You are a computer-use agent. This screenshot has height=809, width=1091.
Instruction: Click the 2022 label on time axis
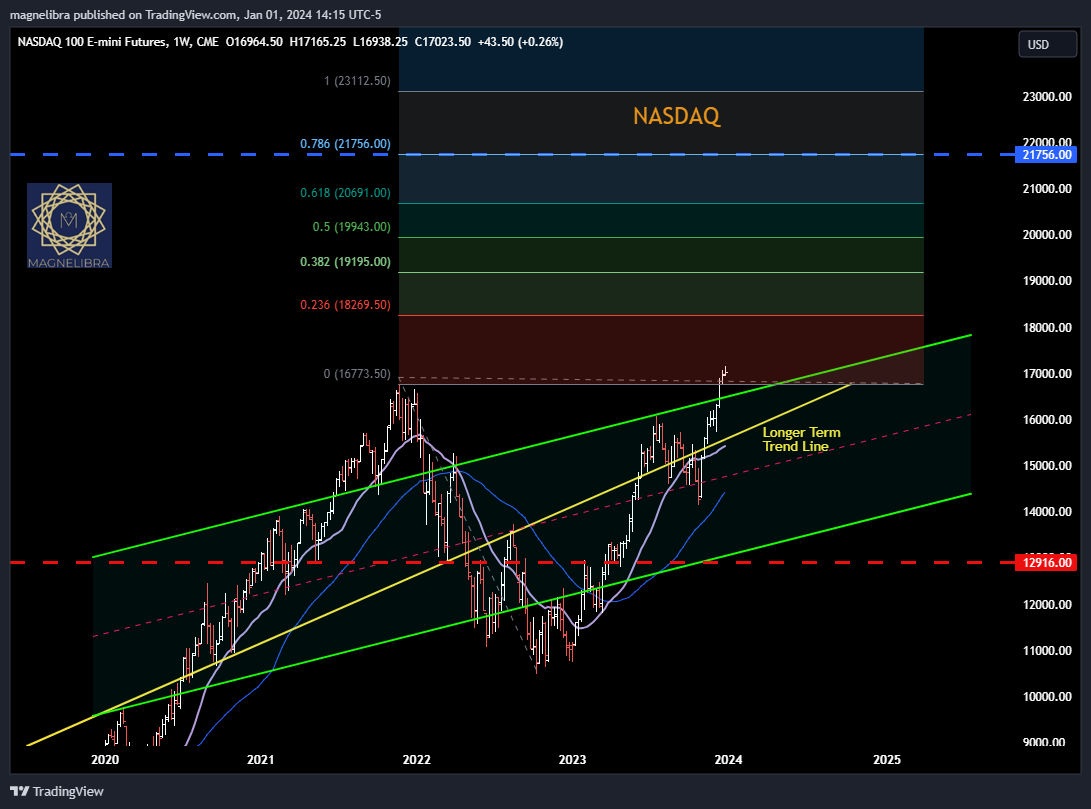click(417, 760)
